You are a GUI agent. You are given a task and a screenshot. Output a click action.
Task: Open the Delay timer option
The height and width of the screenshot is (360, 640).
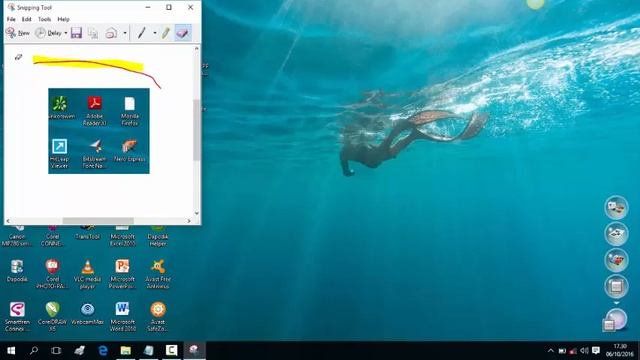48,33
